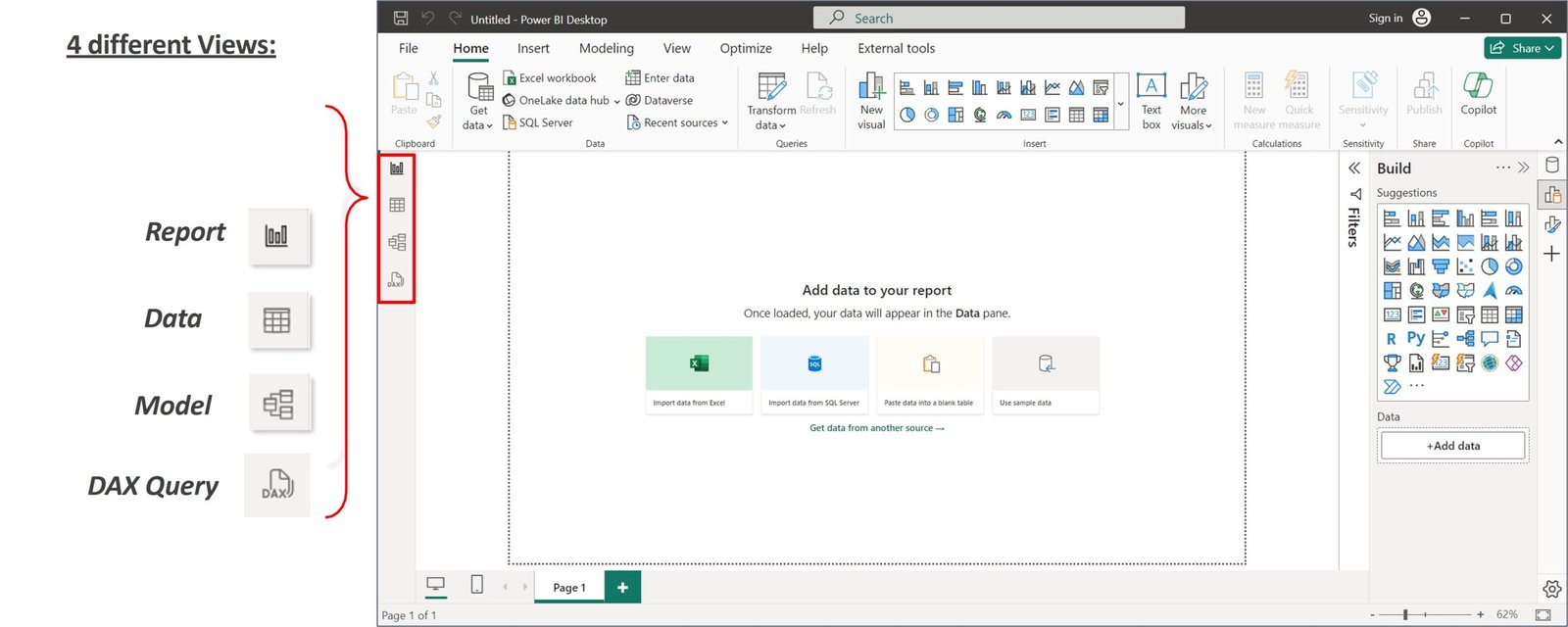Switch to the Optimize ribbon tab
Viewport: 1568px width, 627px height.
[x=746, y=48]
